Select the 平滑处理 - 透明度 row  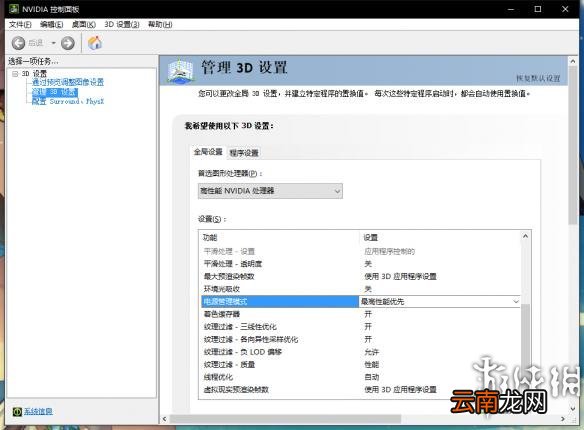tap(361, 264)
